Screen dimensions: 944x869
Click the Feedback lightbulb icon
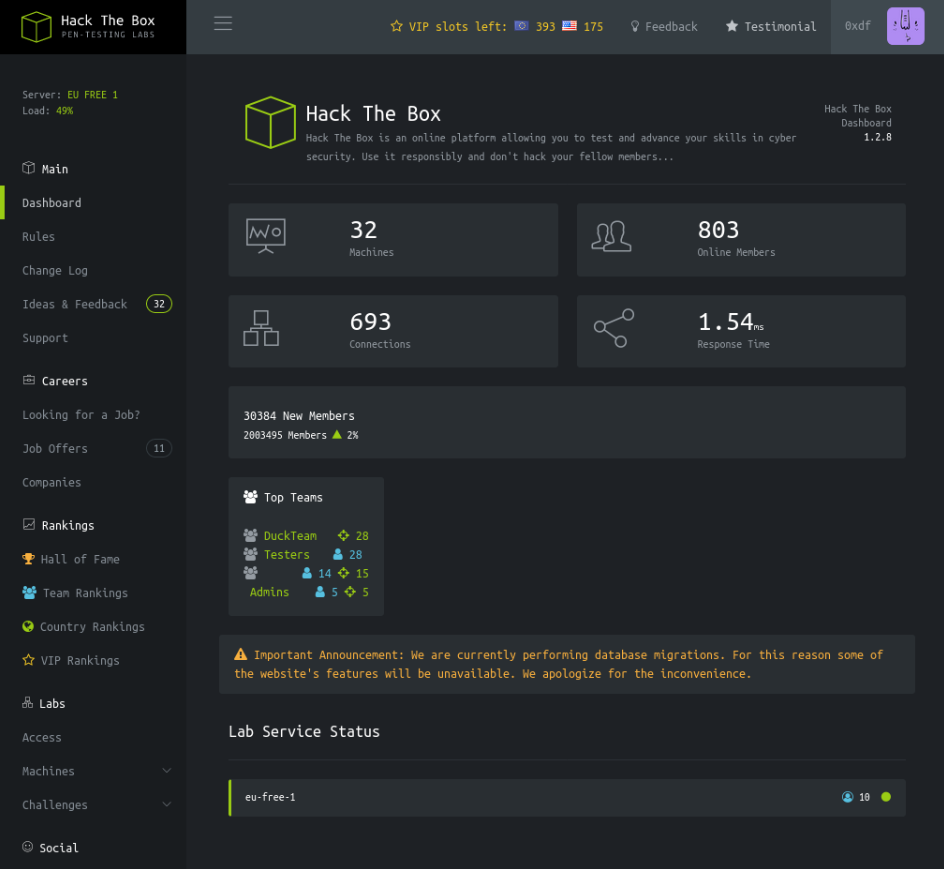point(635,26)
